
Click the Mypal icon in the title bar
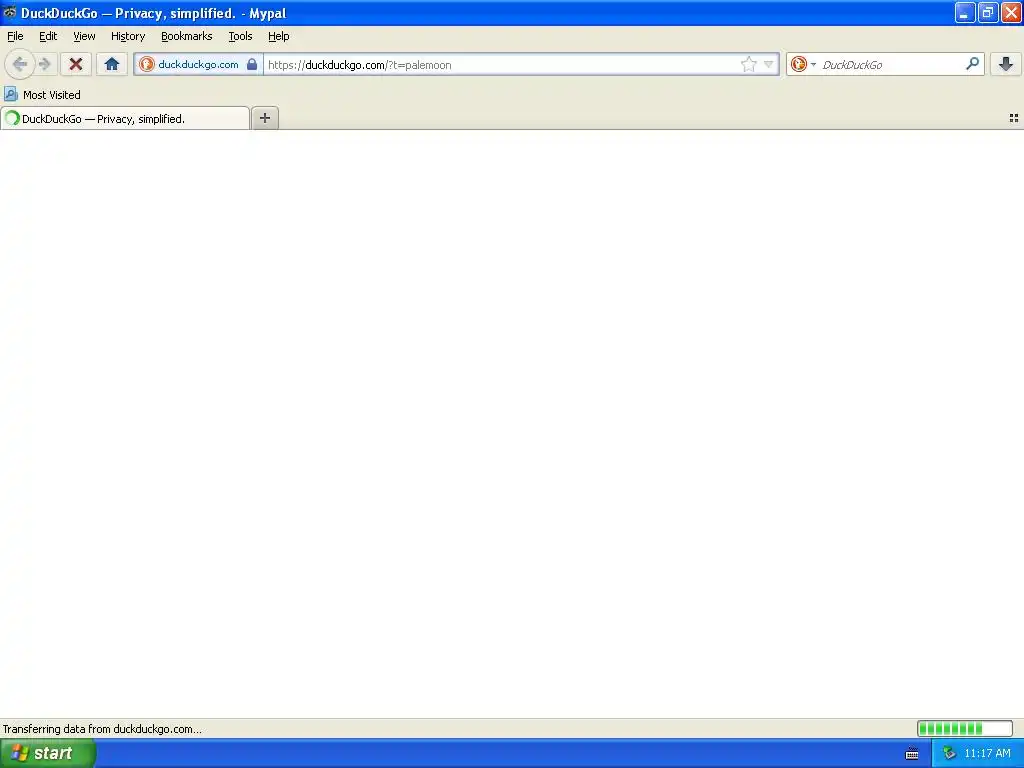(x=9, y=12)
